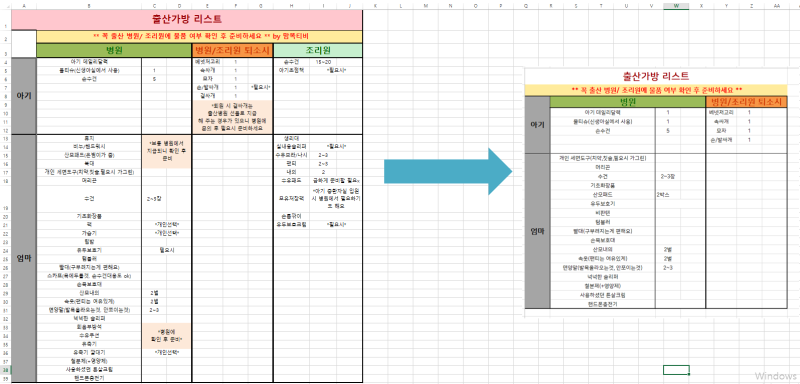Click the column B header
The height and width of the screenshot is (384, 800).
(89, 6)
